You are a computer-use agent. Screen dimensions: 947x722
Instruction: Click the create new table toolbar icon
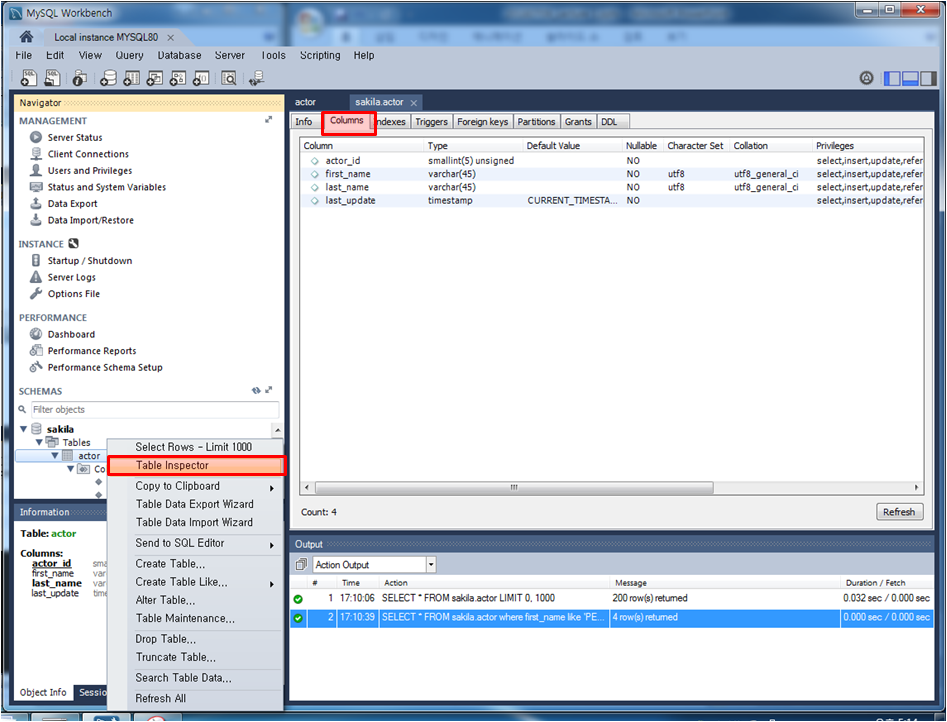(131, 78)
